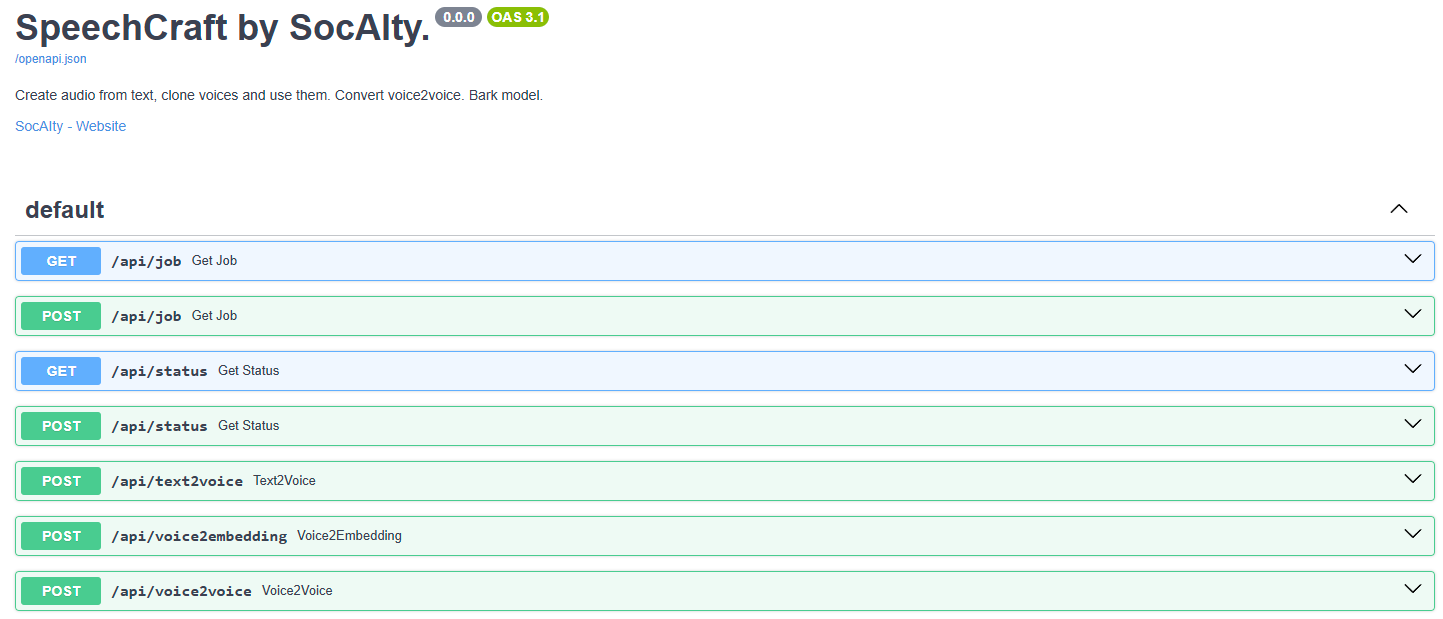Expand the GET /api/status row arrow

(1412, 369)
